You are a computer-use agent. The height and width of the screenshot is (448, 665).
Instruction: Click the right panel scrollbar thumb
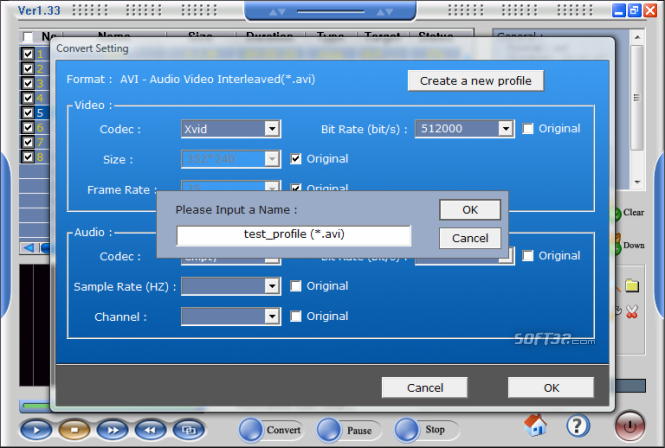[x=637, y=98]
